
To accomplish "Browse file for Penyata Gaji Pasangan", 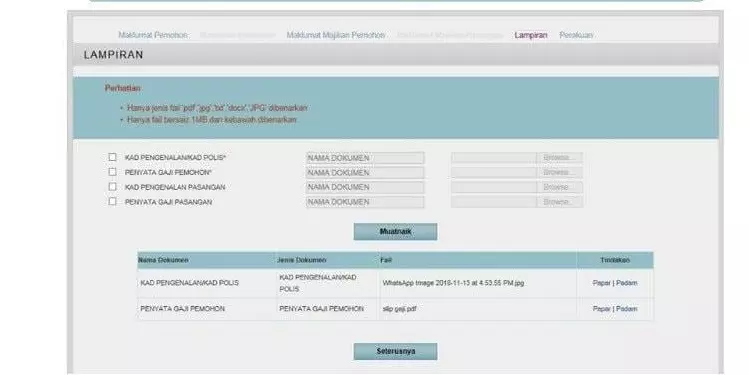I will (559, 202).
